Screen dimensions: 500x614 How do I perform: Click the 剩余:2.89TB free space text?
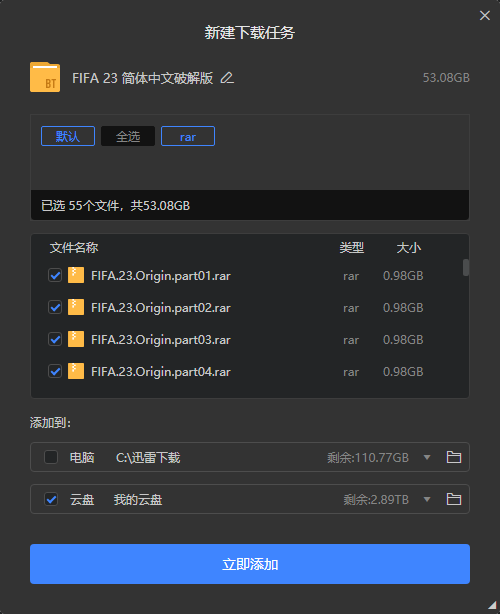point(376,499)
